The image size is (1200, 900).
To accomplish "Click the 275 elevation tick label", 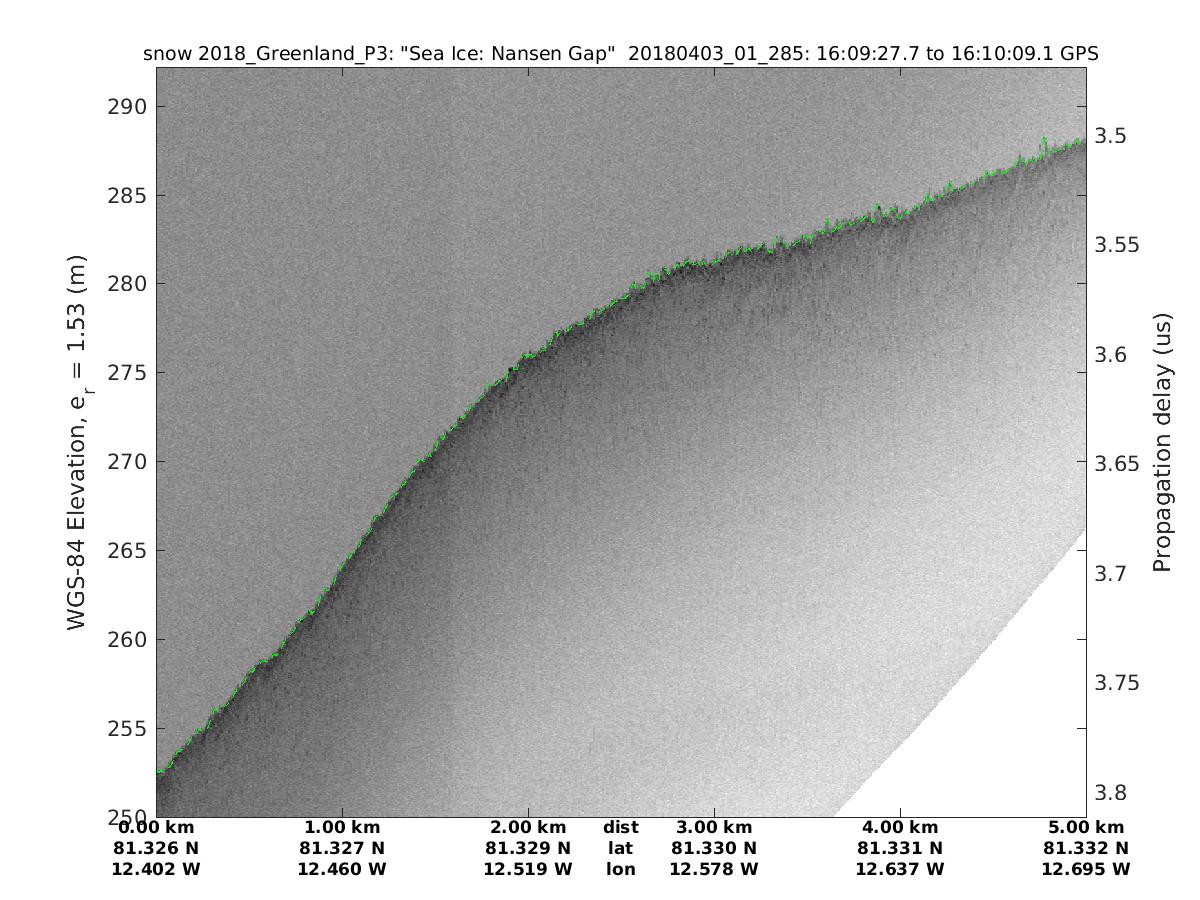I will [127, 373].
